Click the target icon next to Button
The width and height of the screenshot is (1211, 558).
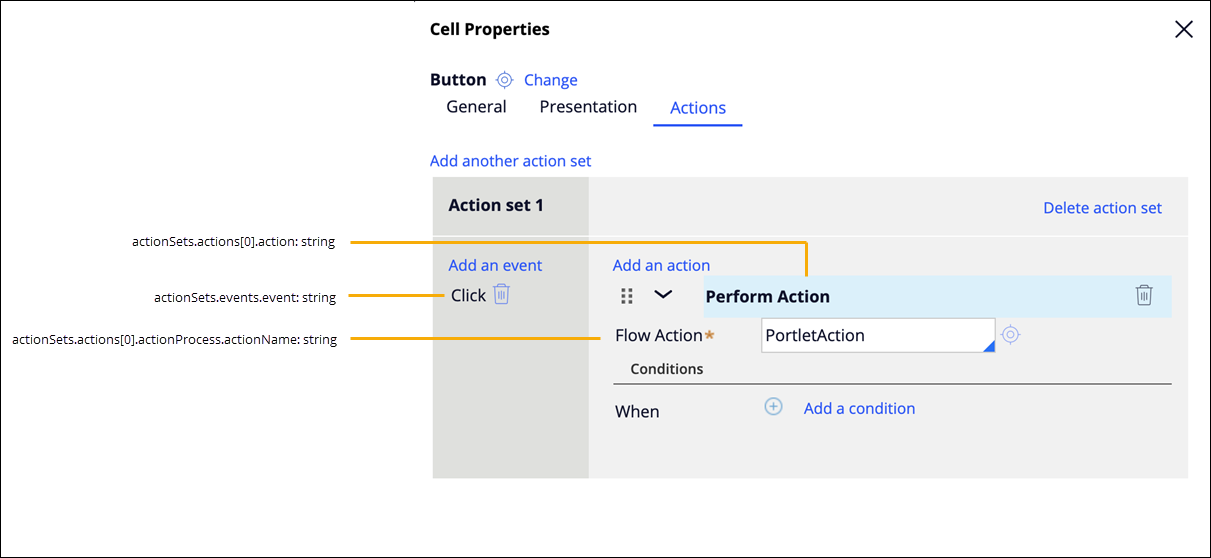point(505,80)
